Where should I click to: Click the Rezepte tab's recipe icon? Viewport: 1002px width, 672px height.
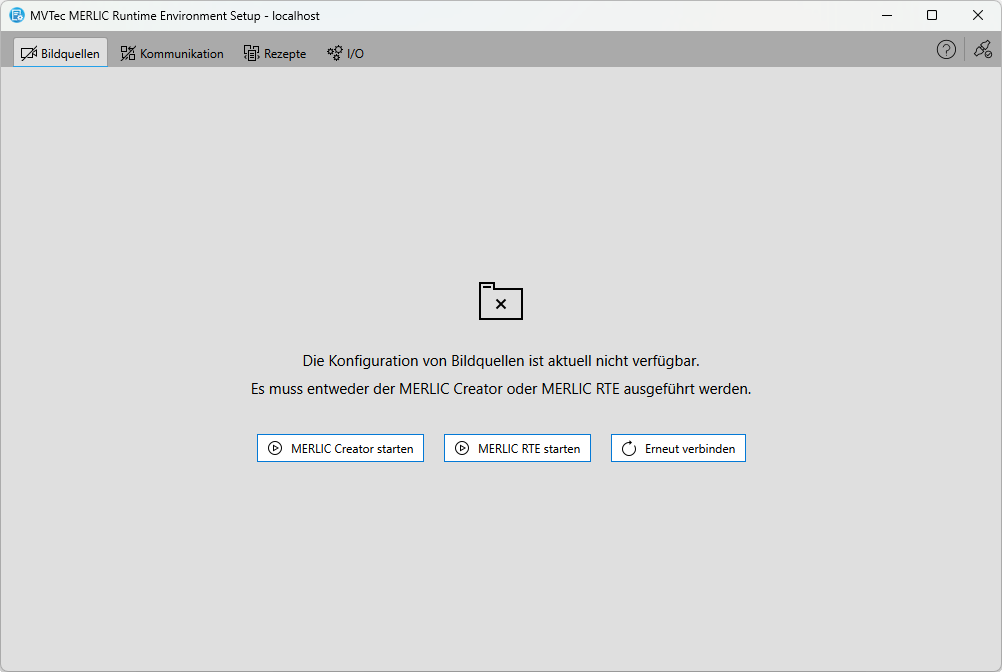point(251,54)
